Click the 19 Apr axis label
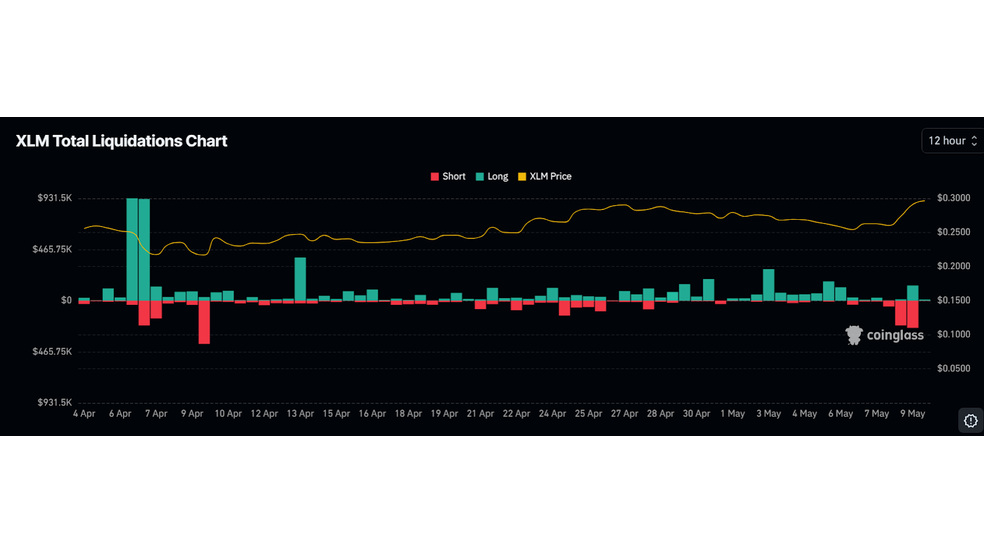The height and width of the screenshot is (554, 984). point(444,413)
